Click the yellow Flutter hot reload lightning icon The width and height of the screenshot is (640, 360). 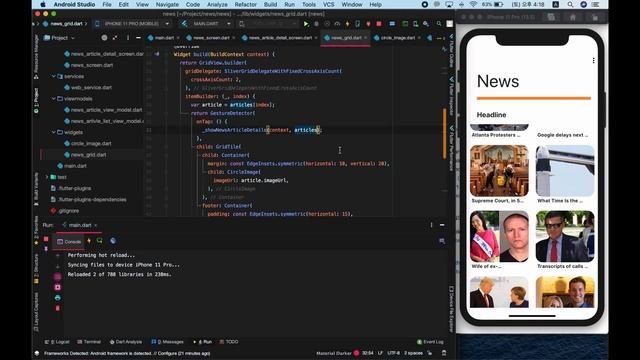347,24
